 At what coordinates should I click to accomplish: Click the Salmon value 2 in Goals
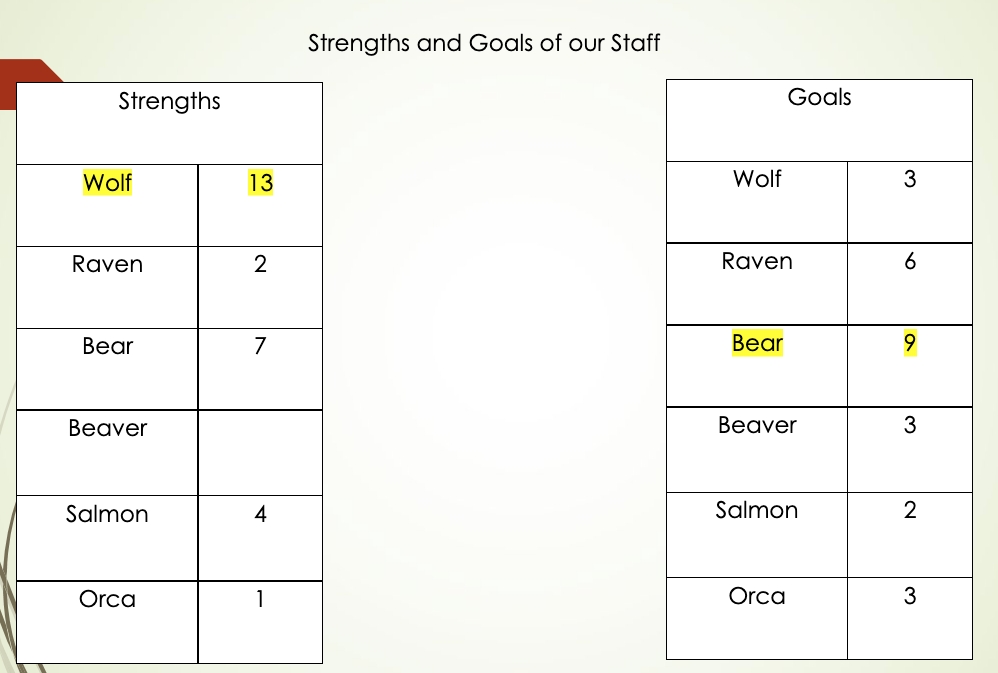[x=909, y=511]
